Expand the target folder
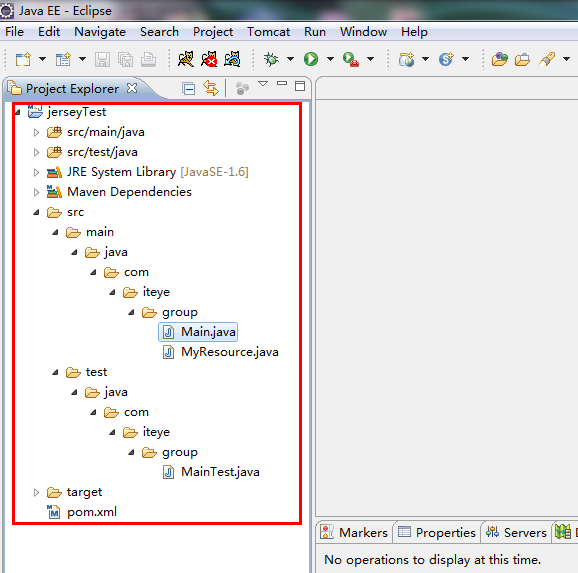Viewport: 578px width, 573px height. (36, 492)
